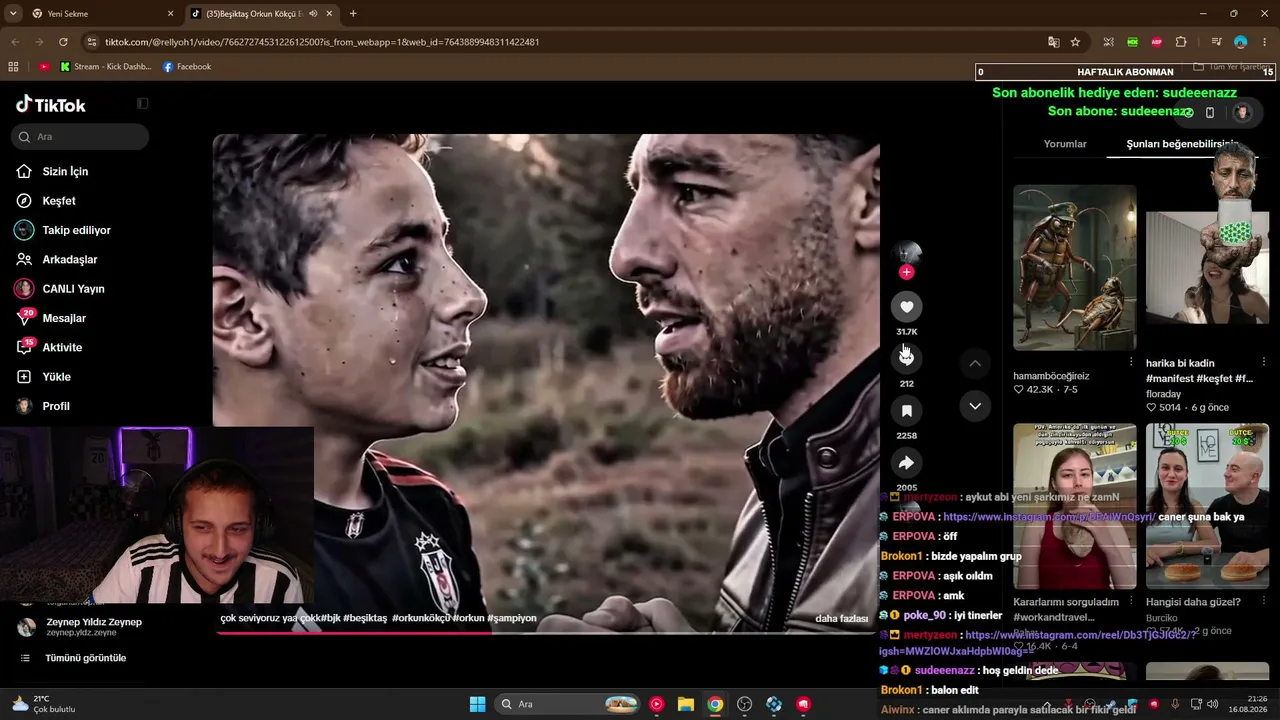Save the video with the bookmark icon
This screenshot has height=720, width=1280.
click(x=906, y=411)
